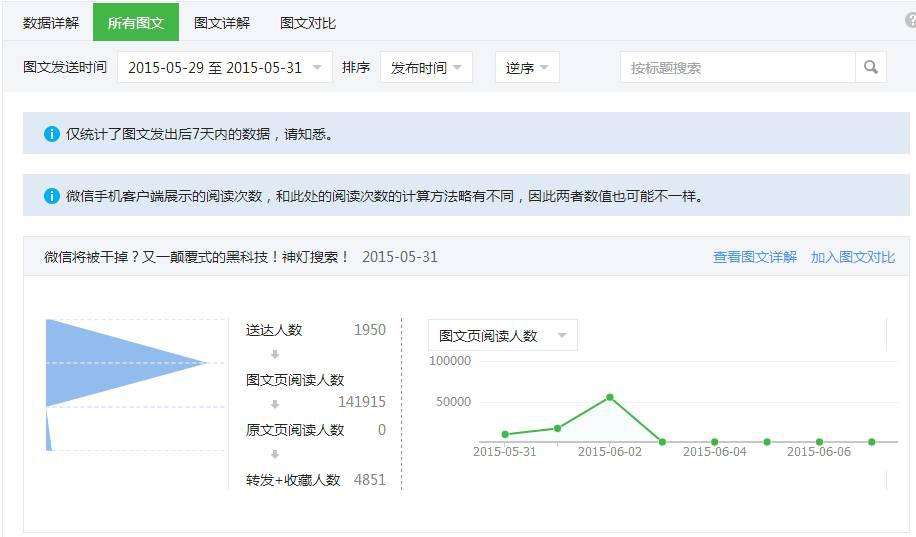Select the 所有图文 tab
The image size is (916, 537).
point(136,23)
